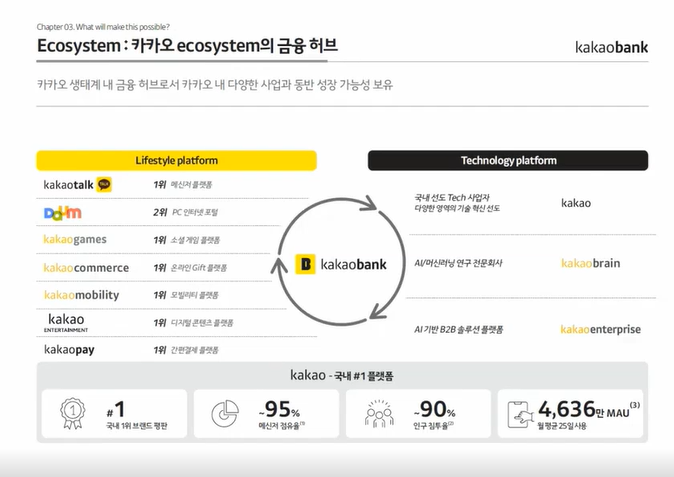This screenshot has height=477, width=674.
Task: Click the people group icon near 90%
Action: pyautogui.click(x=378, y=413)
